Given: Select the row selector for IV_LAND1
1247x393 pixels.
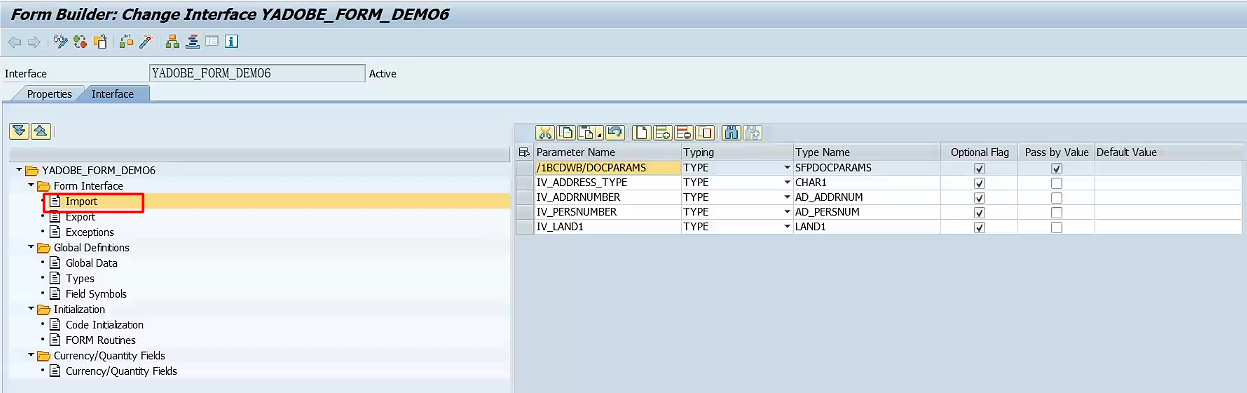Looking at the screenshot, I should [x=524, y=228].
